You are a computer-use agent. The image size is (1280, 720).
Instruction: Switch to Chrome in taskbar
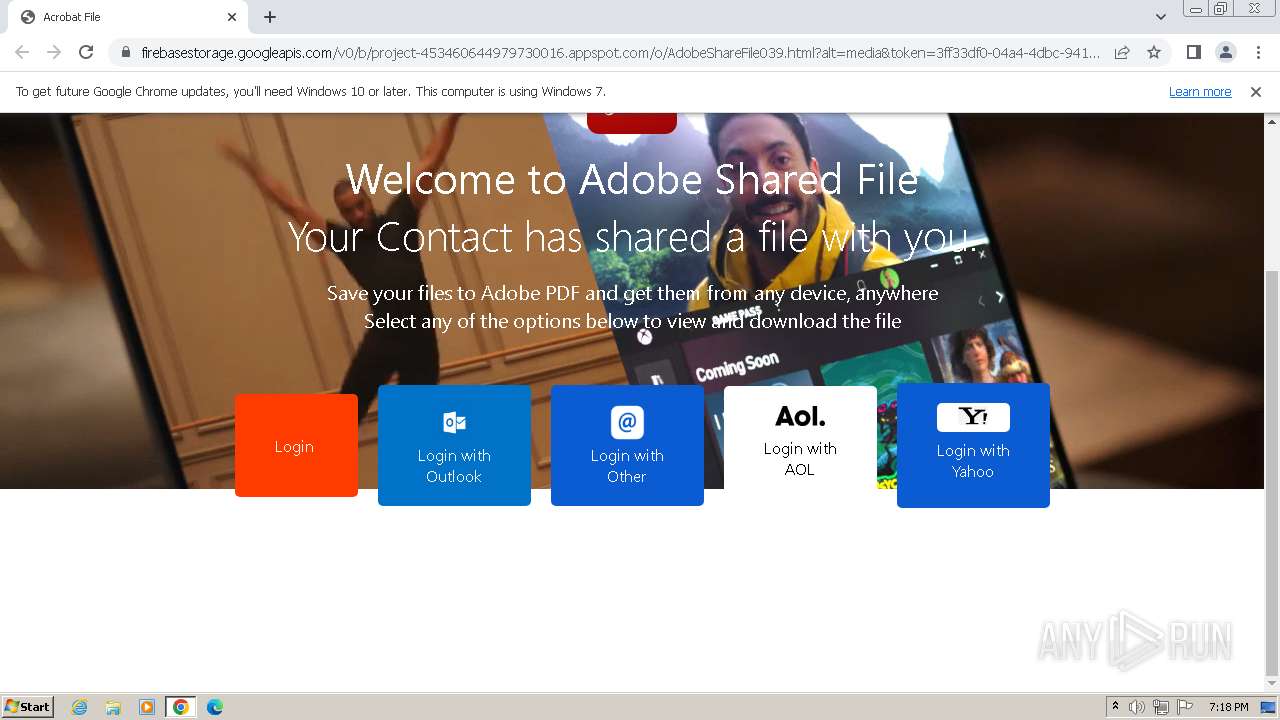coord(181,707)
